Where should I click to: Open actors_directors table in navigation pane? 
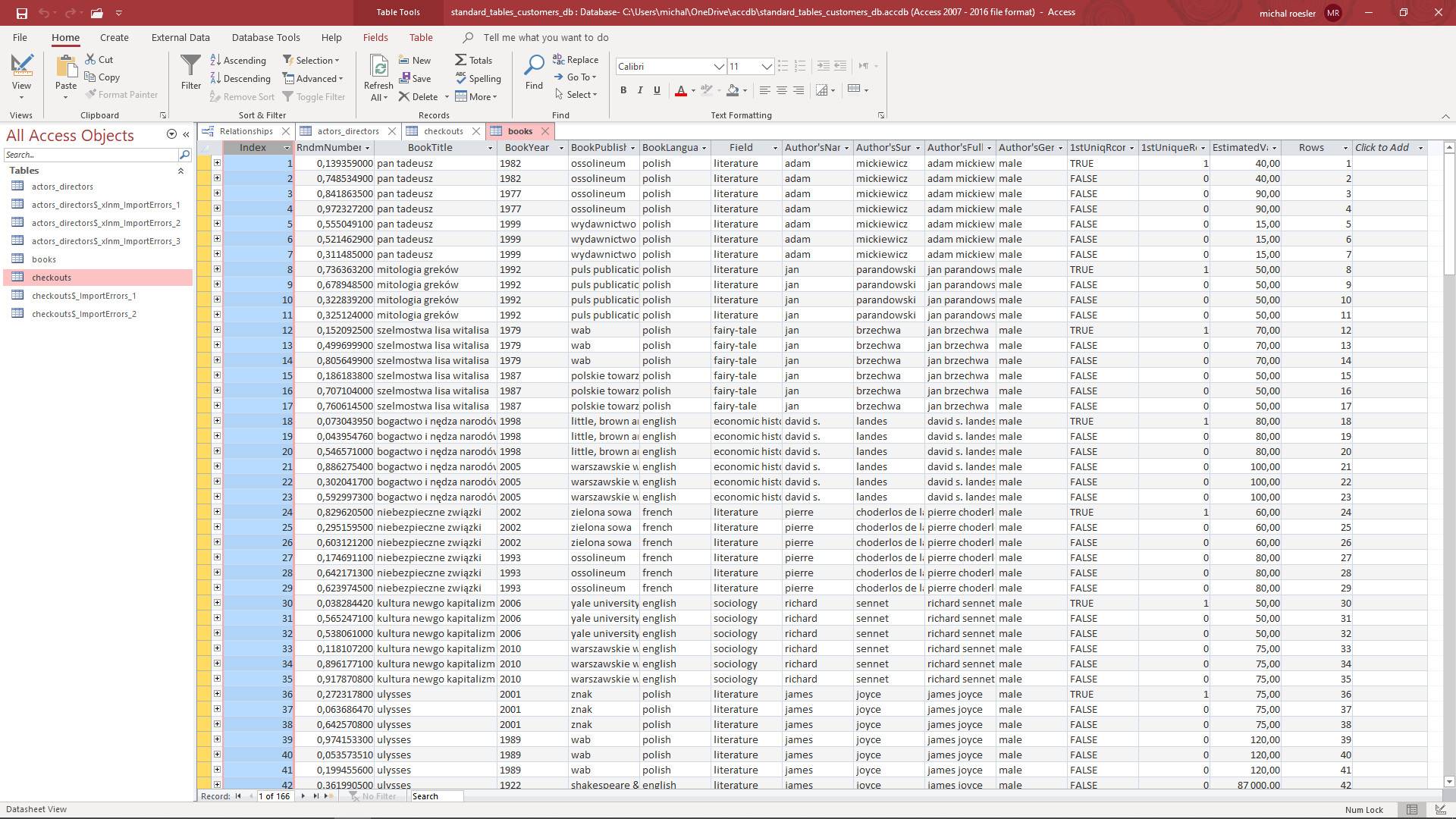pos(62,187)
